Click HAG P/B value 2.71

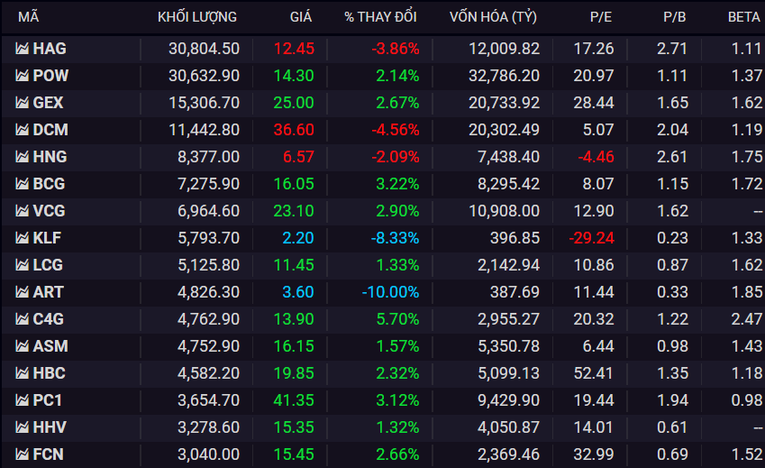pos(672,48)
